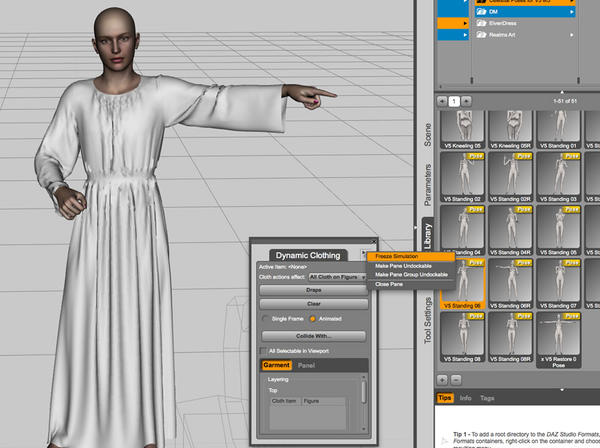Click the arrow in the orange left-column row

pyautogui.click(x=465, y=23)
